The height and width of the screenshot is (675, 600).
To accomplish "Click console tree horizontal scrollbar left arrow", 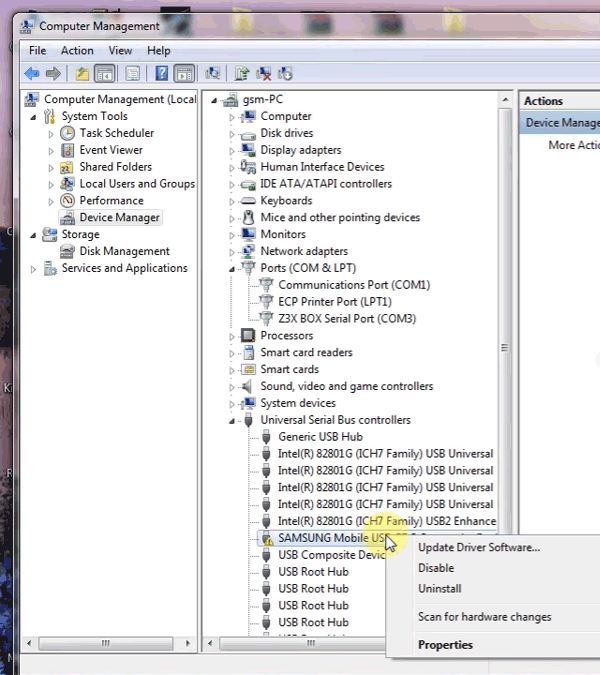I will pos(29,644).
